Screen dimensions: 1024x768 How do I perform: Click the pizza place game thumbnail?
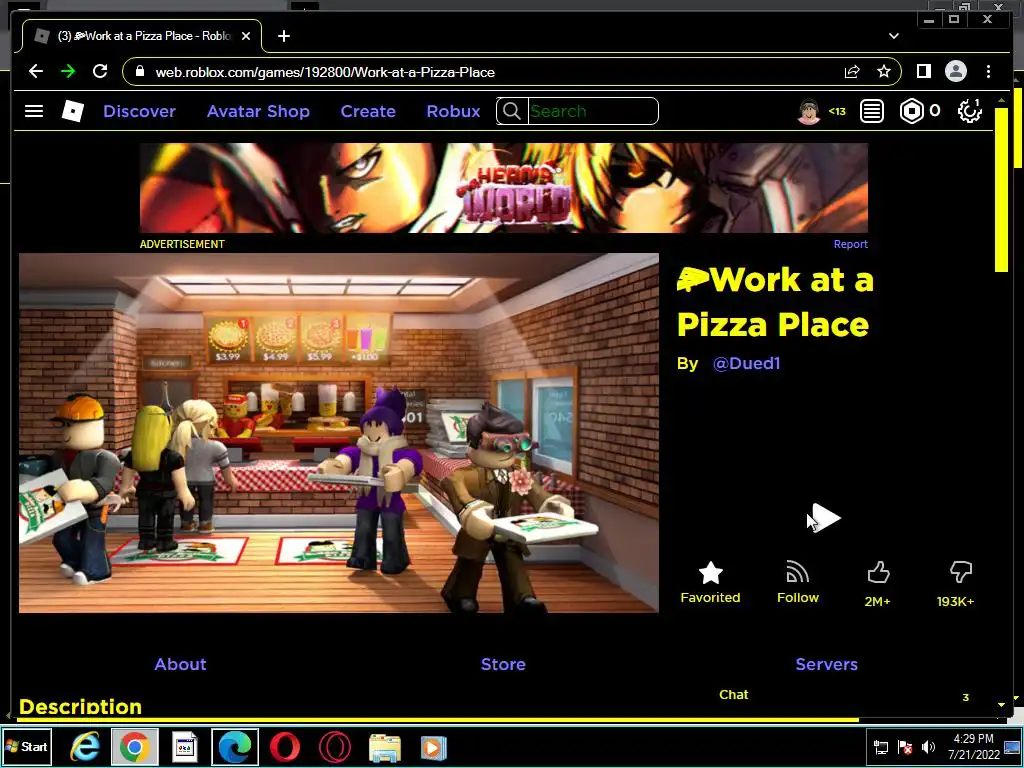click(x=338, y=433)
